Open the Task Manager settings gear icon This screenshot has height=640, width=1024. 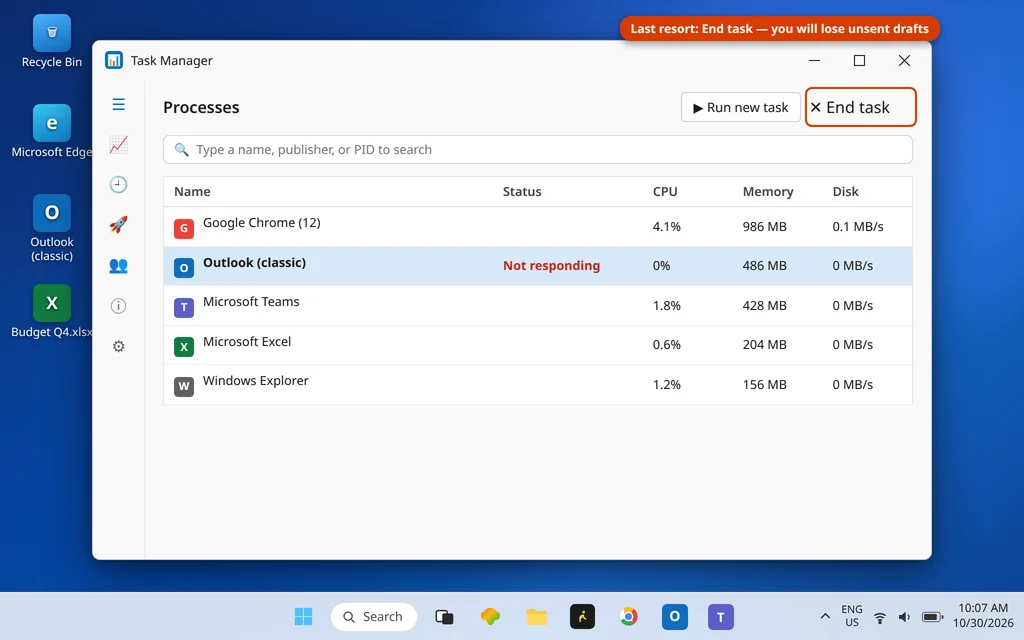pyautogui.click(x=118, y=346)
